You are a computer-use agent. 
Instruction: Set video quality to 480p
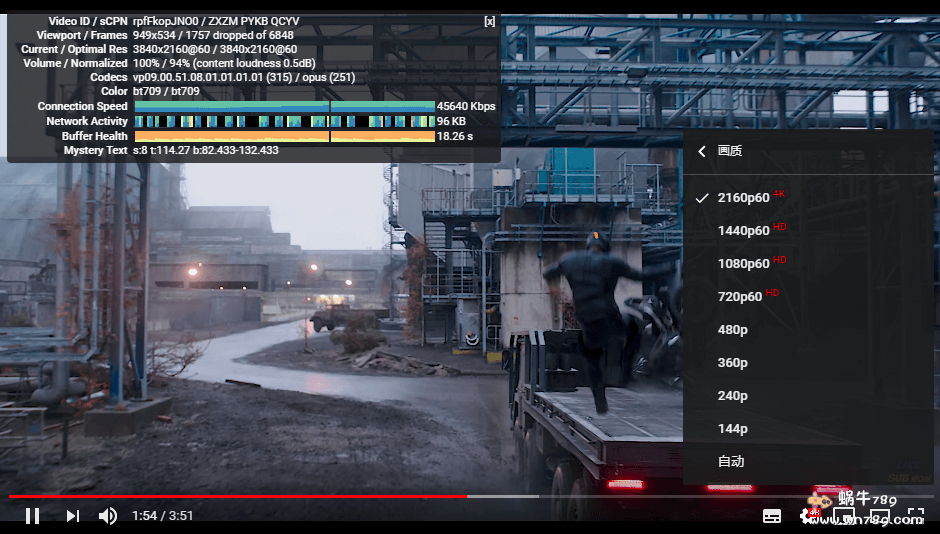click(x=733, y=330)
